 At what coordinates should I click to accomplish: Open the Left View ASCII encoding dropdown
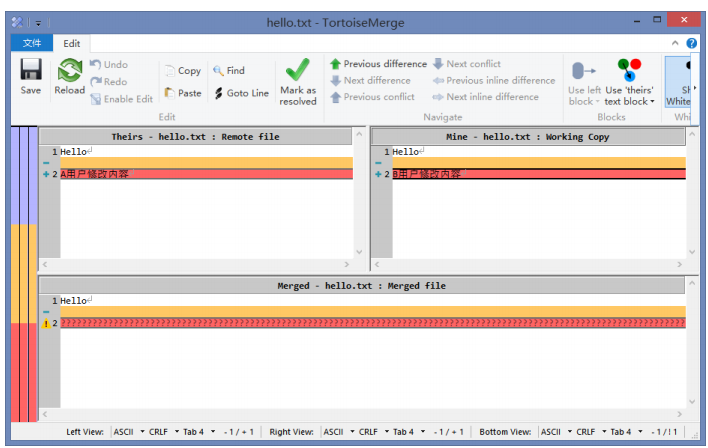tap(129, 432)
